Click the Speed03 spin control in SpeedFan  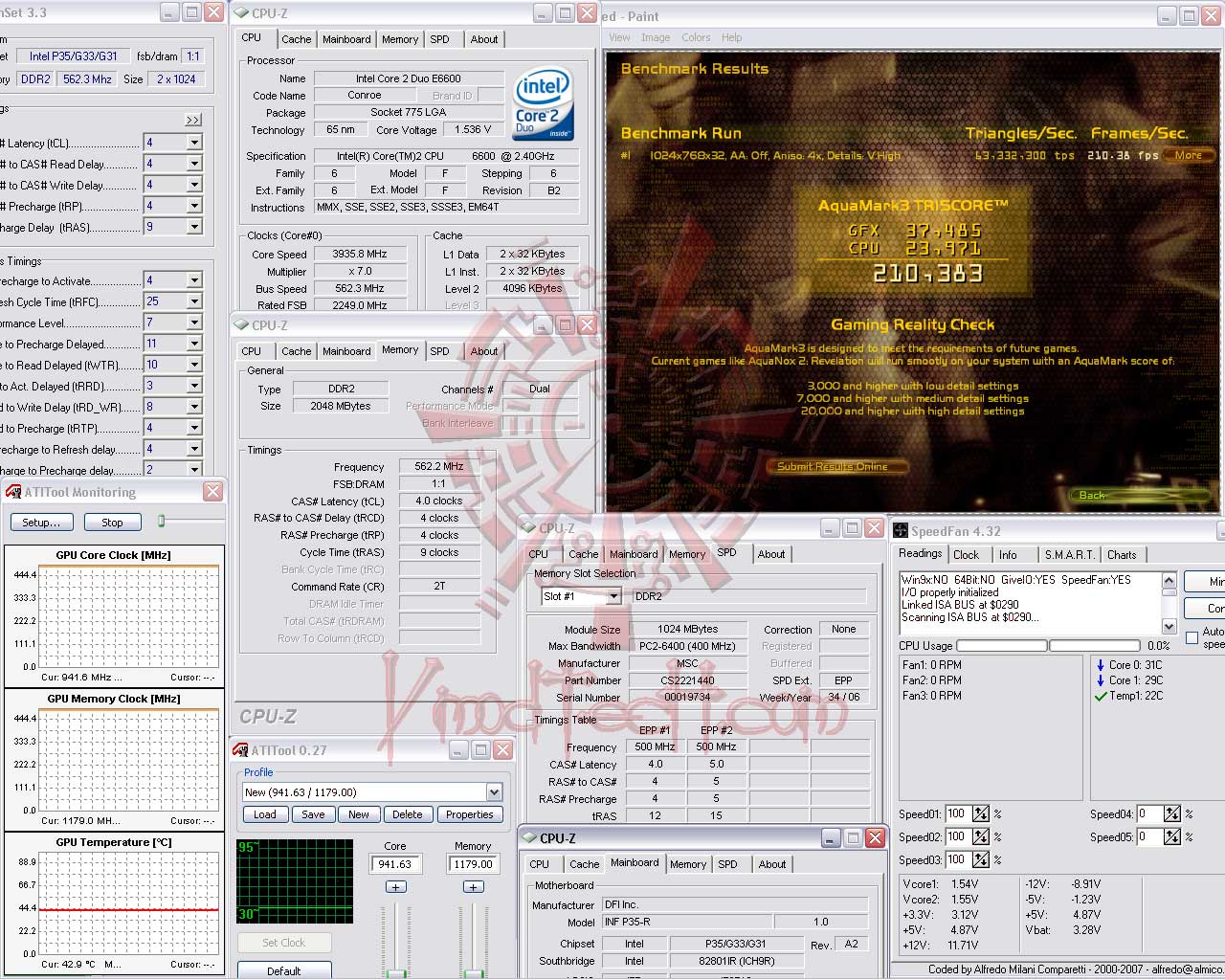click(x=981, y=860)
